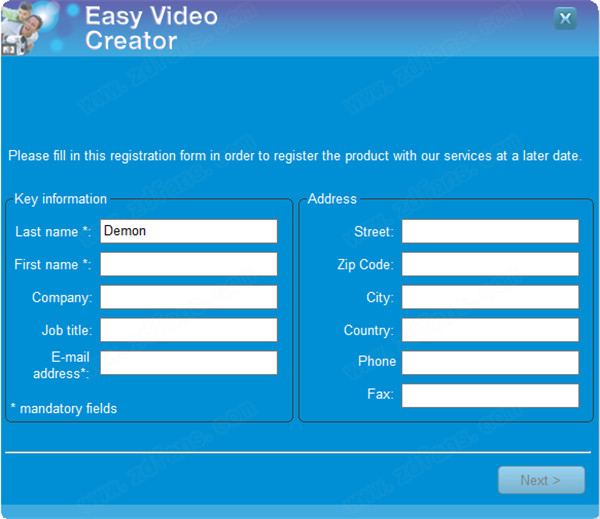Click the Easy Video Creator logo image
Screen dimensions: 600x519
(x=30, y=28)
